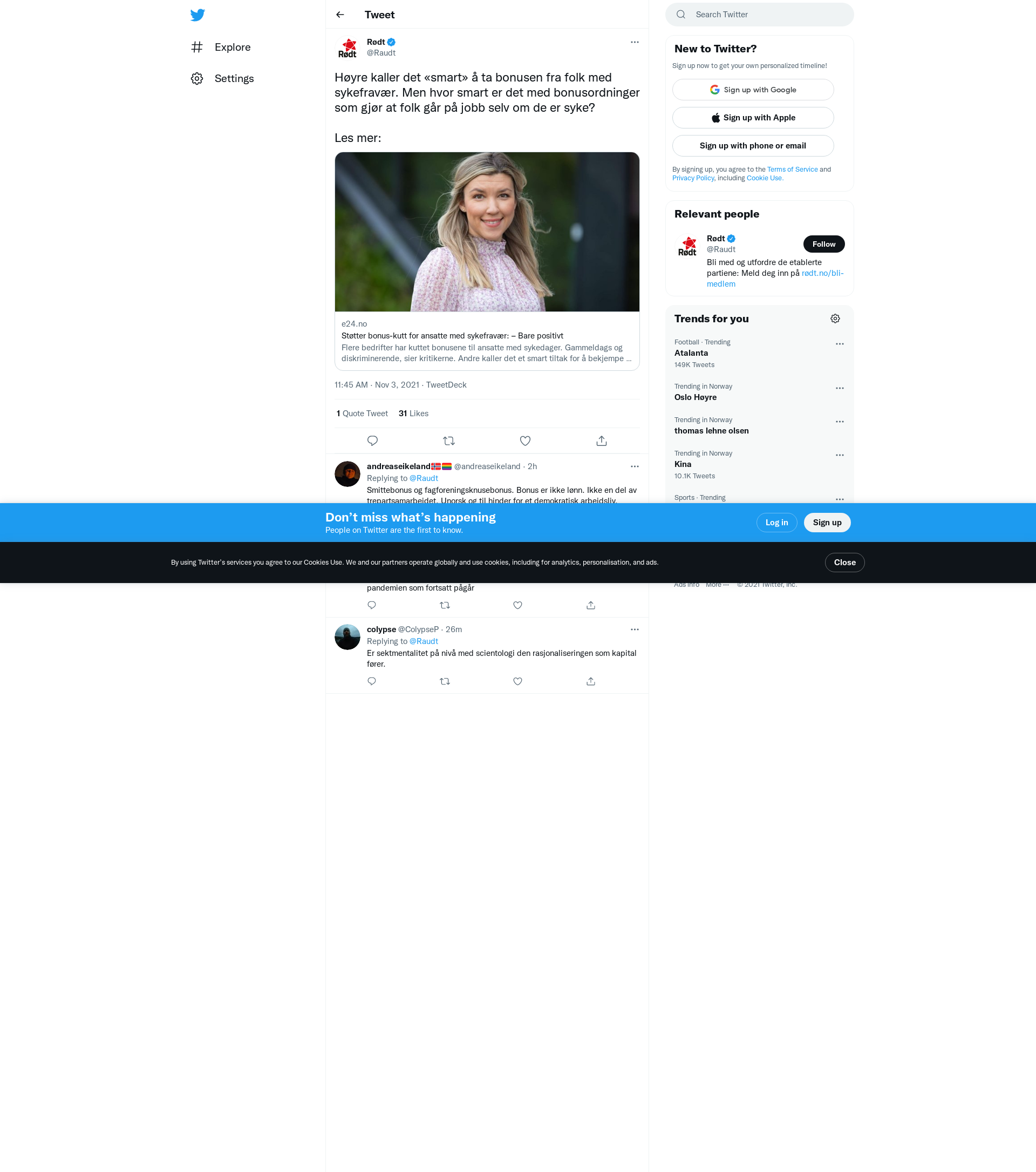Image resolution: width=1036 pixels, height=1172 pixels.
Task: Like icon under the pandemien reply
Action: [517, 606]
